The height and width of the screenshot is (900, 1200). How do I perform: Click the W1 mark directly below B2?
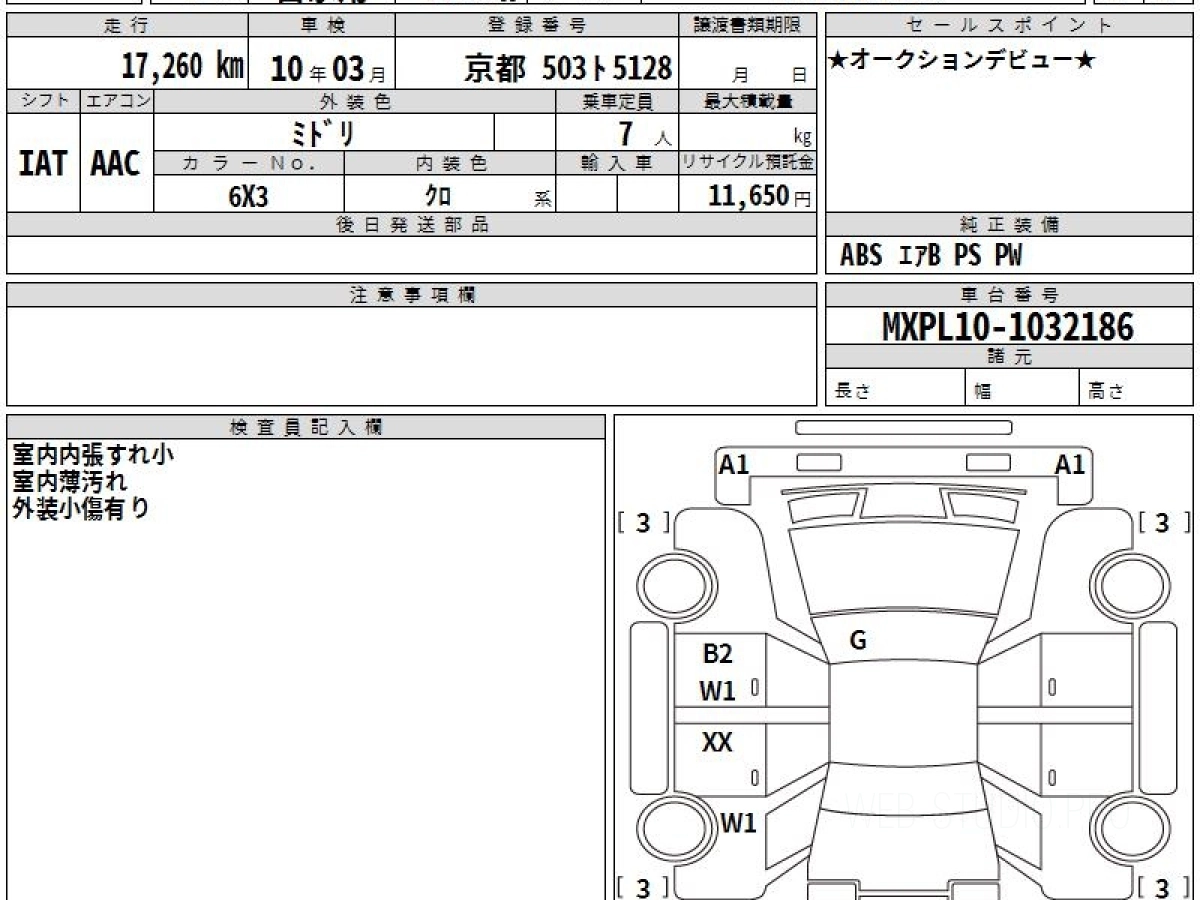click(717, 690)
